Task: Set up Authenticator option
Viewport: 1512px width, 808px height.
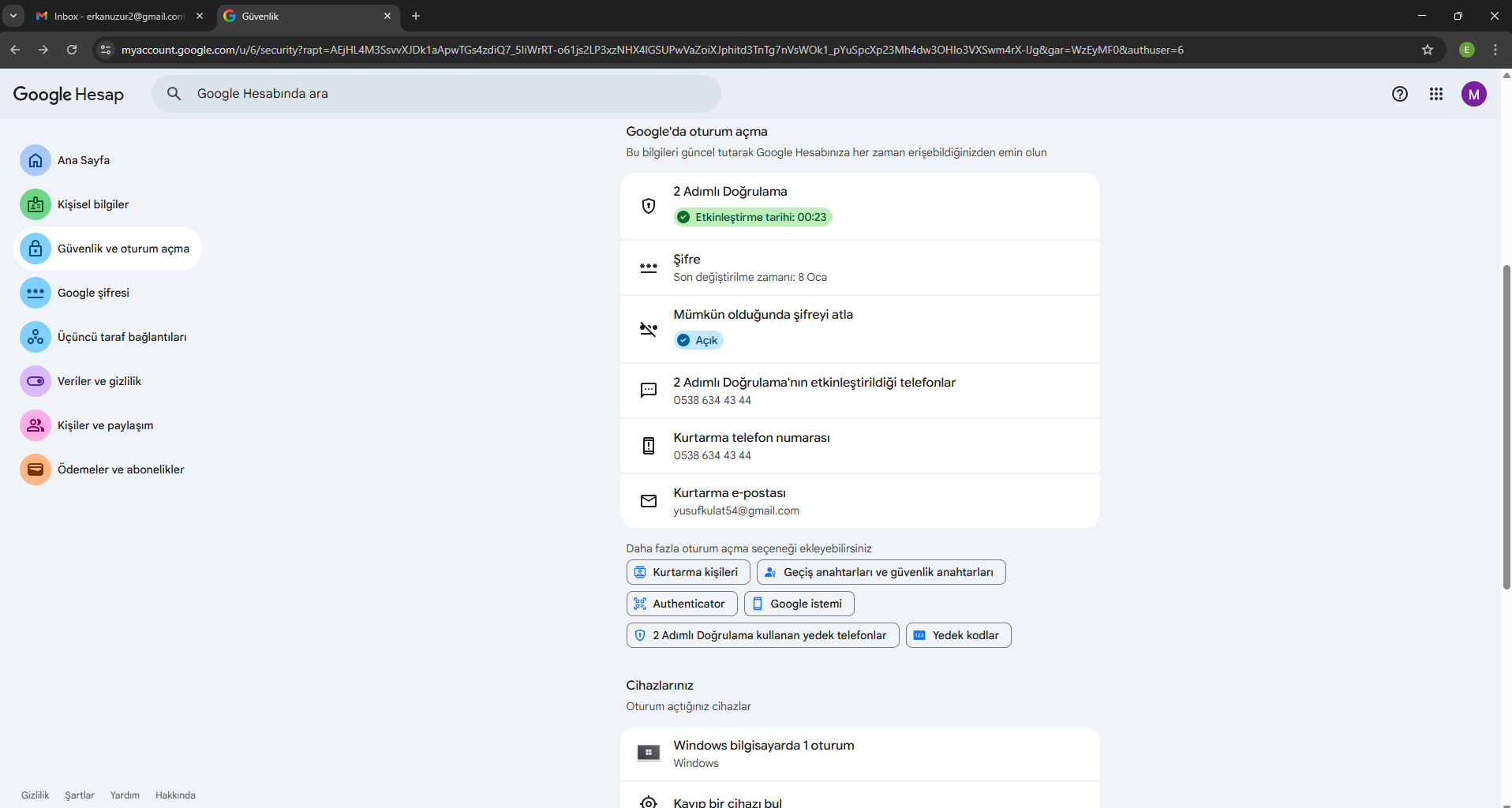Action: [x=682, y=604]
